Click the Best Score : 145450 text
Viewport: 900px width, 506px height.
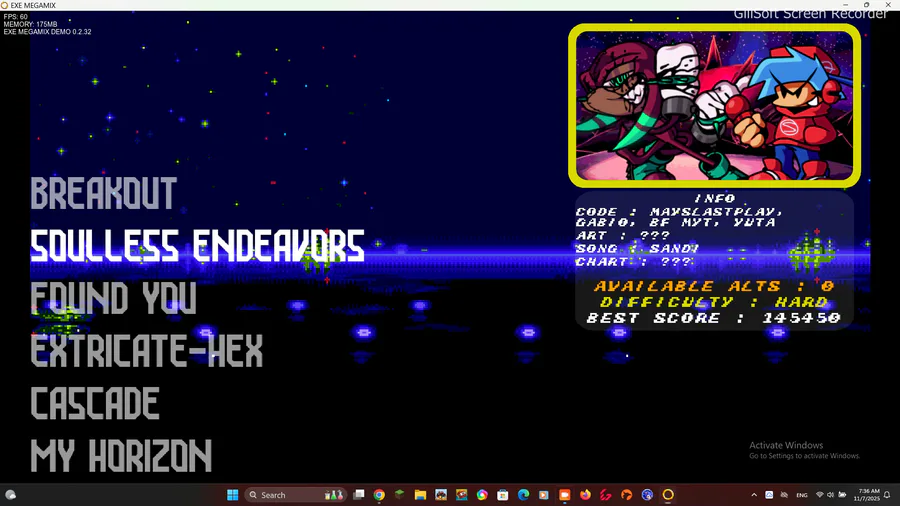click(x=714, y=318)
